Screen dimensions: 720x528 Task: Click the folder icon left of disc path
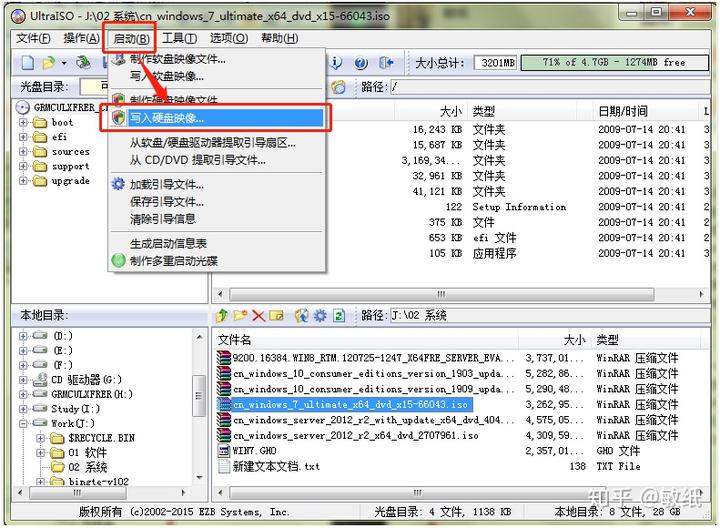tap(338, 86)
